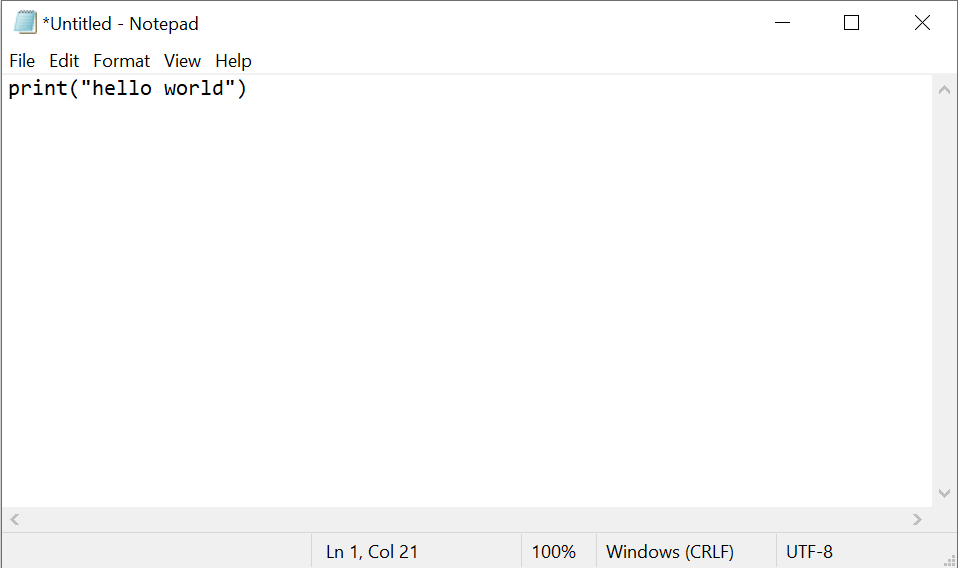Open the View menu
This screenshot has width=958, height=568.
click(x=182, y=61)
